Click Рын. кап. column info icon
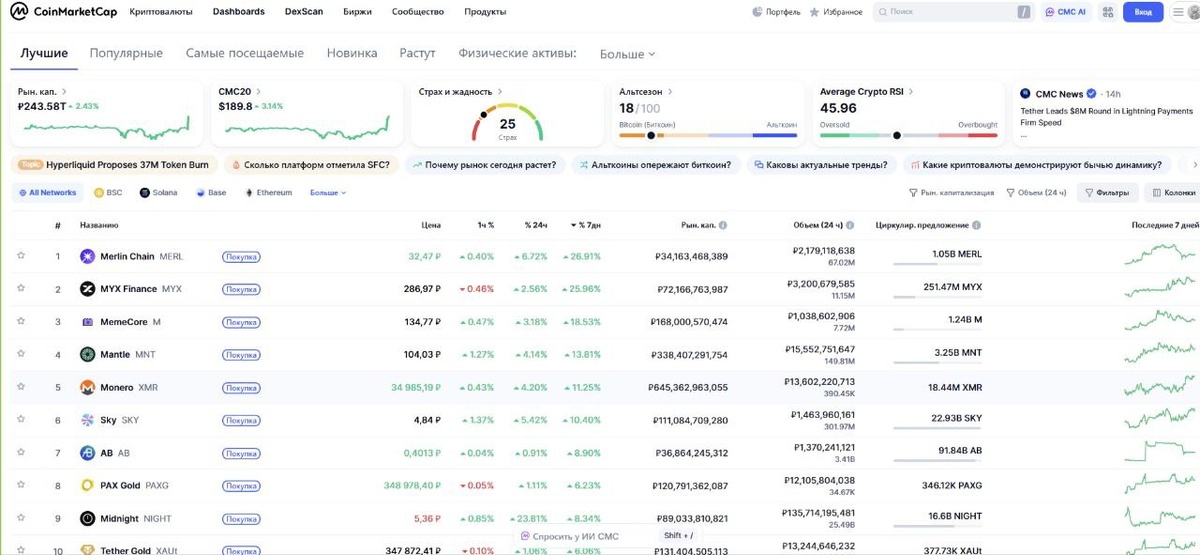The height and width of the screenshot is (555, 1200). (x=723, y=225)
